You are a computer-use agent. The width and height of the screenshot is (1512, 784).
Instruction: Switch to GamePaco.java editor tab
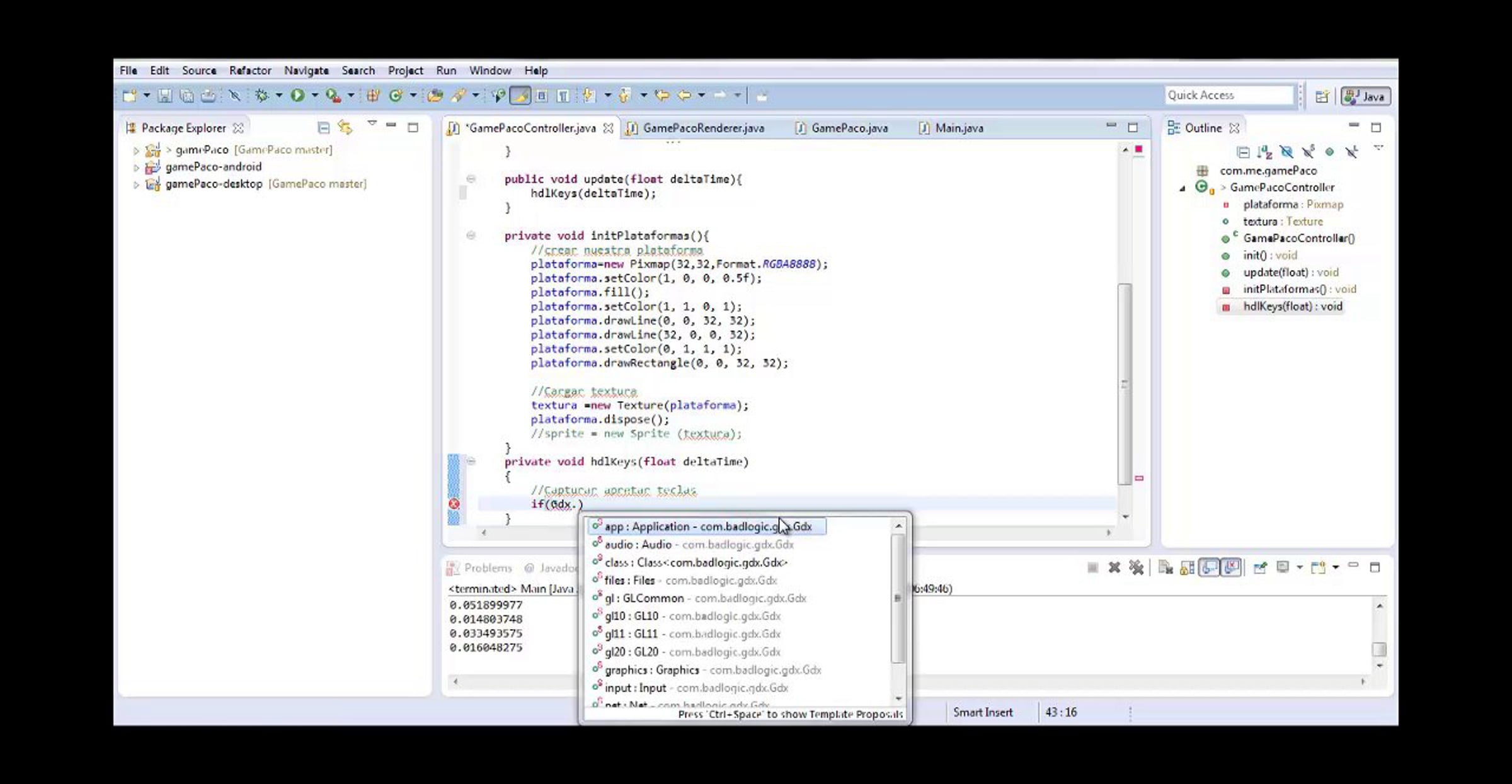pos(842,128)
